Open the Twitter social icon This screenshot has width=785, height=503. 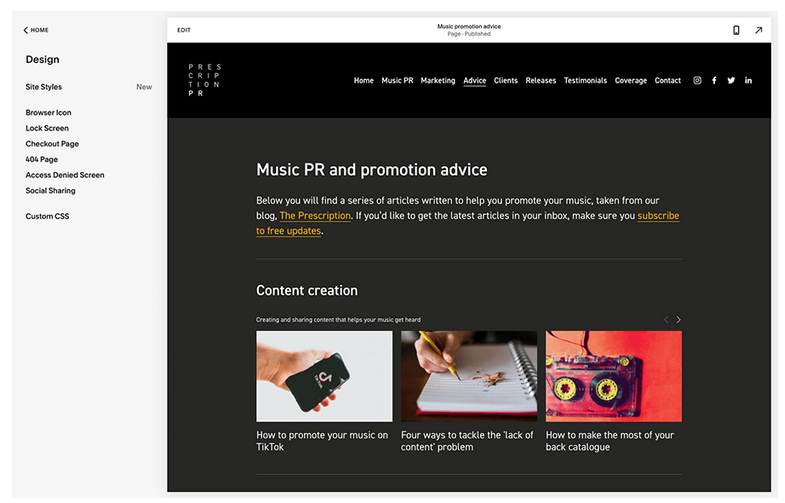[731, 81]
